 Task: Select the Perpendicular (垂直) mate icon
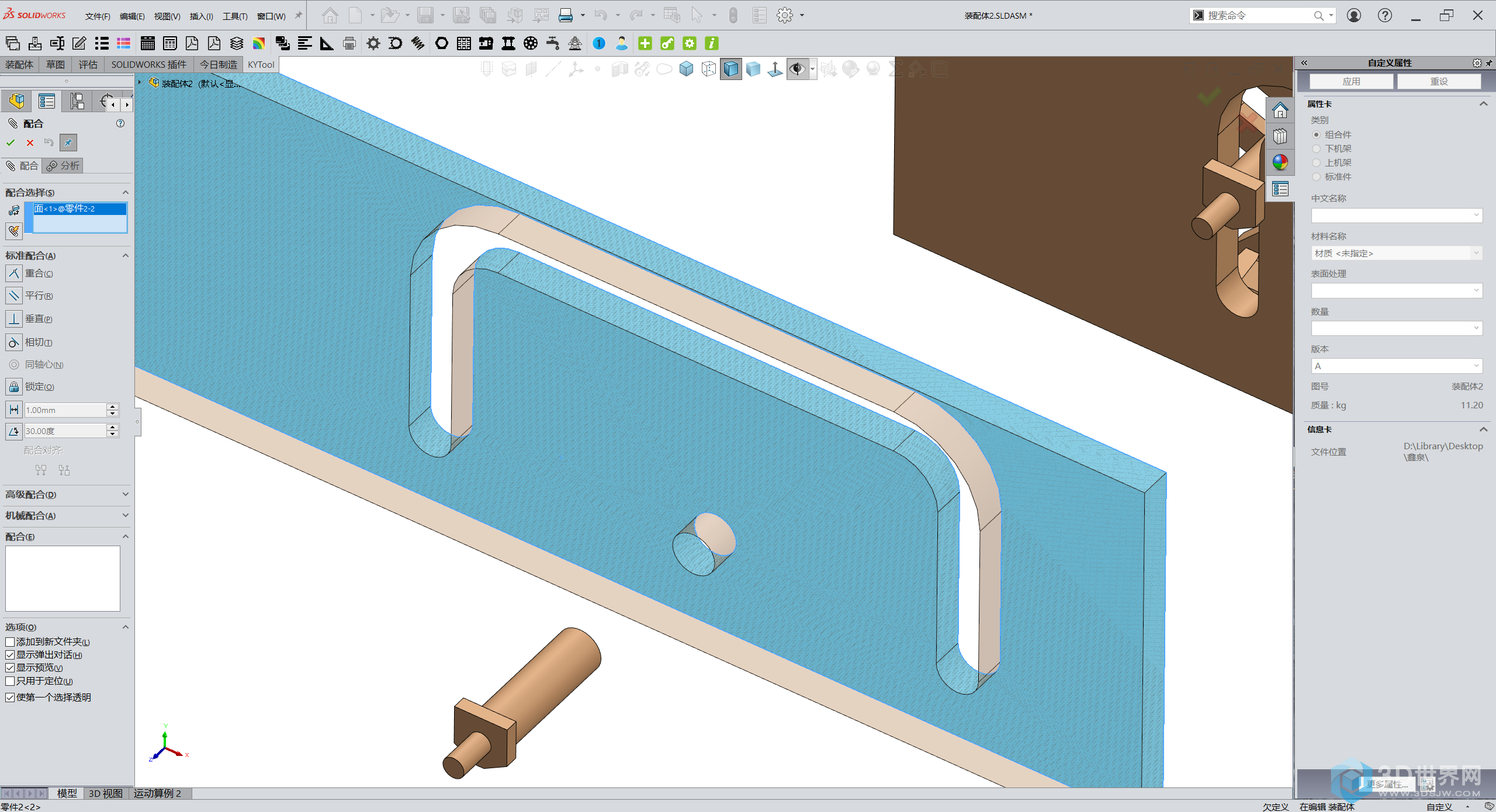pos(14,319)
